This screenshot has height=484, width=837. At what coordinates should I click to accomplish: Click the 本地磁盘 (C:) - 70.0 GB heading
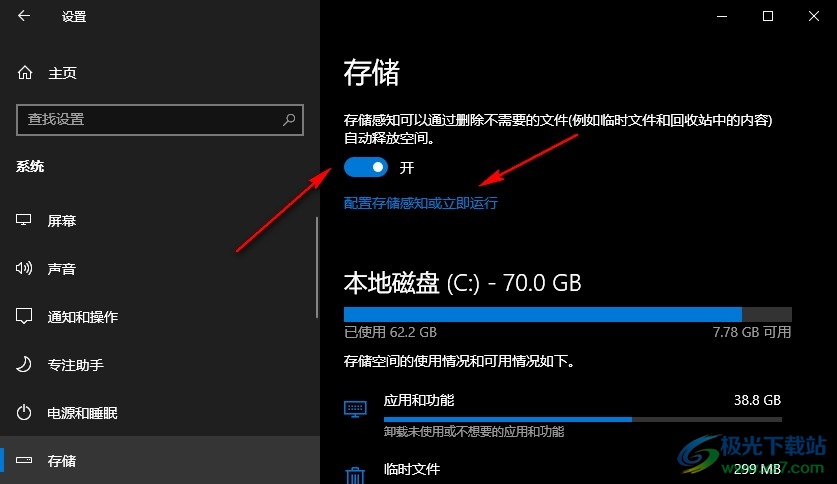point(462,283)
